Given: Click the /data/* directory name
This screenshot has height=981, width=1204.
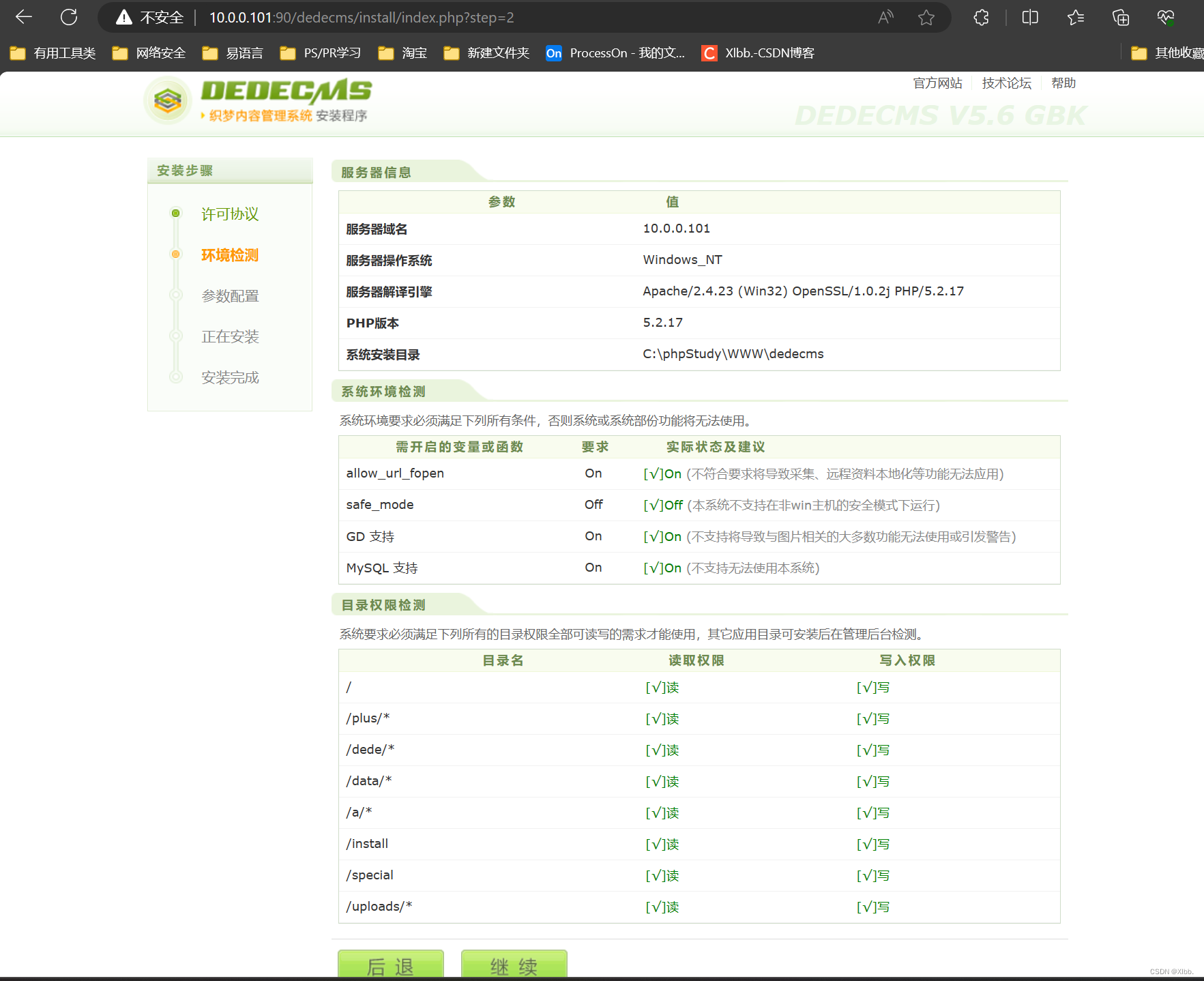Looking at the screenshot, I should coord(369,781).
